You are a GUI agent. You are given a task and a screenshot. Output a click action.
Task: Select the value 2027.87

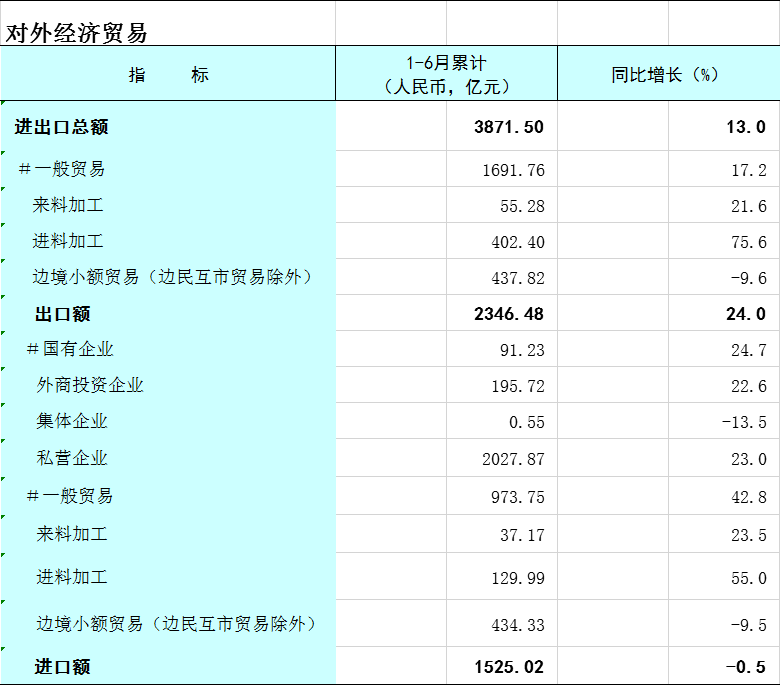click(513, 459)
